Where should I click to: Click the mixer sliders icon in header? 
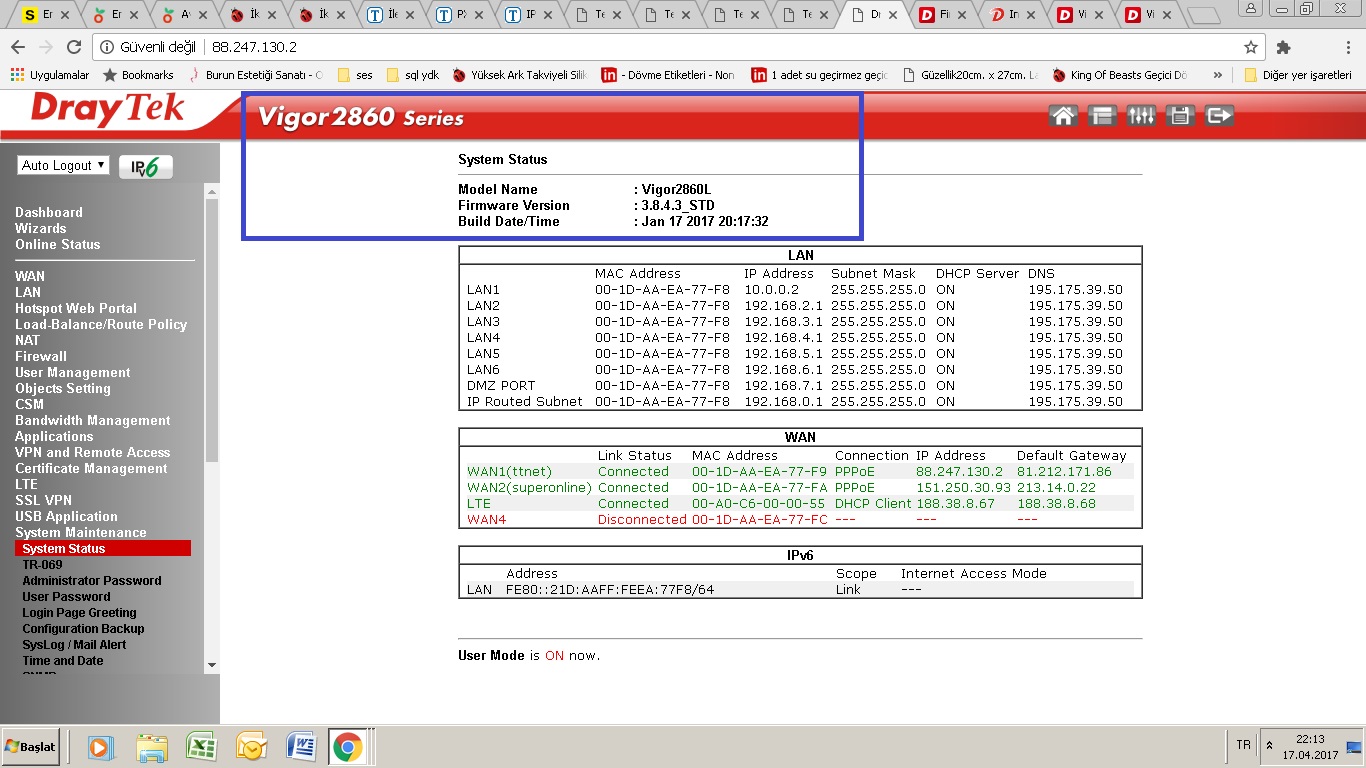click(x=1141, y=116)
